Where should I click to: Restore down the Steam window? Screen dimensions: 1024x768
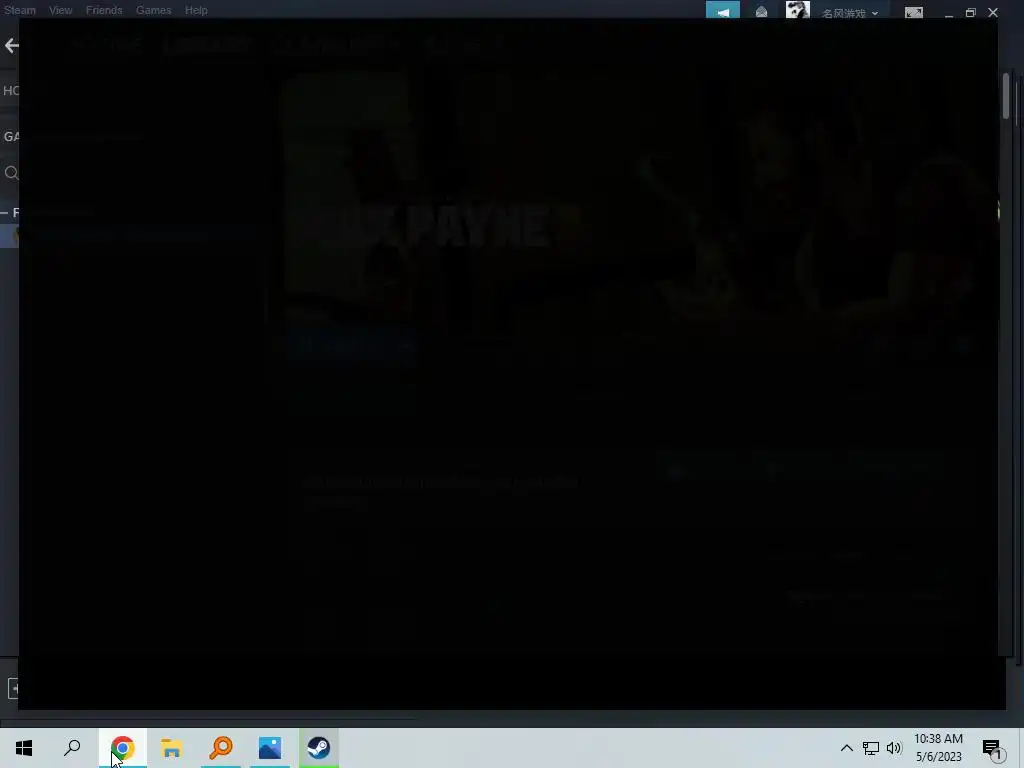970,12
